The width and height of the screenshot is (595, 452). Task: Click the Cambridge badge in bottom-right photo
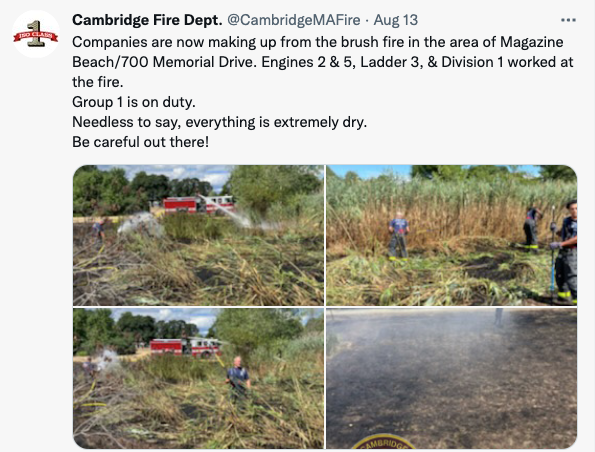coord(384,442)
